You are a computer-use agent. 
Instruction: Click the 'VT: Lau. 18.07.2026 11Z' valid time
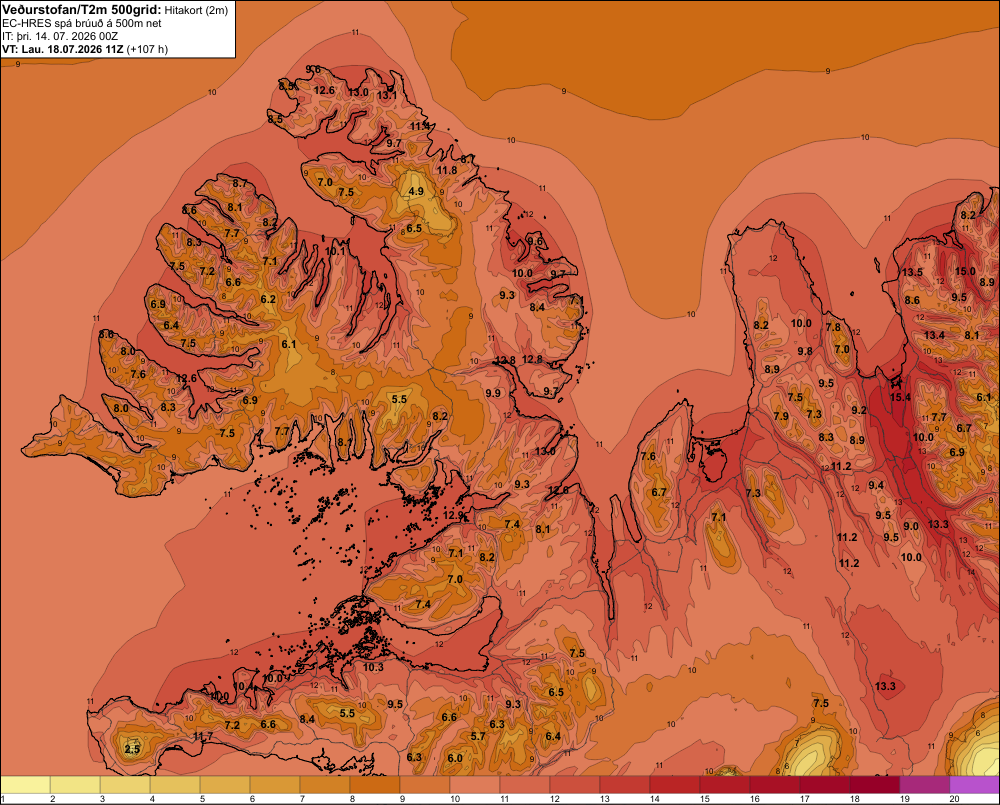pyautogui.click(x=63, y=49)
